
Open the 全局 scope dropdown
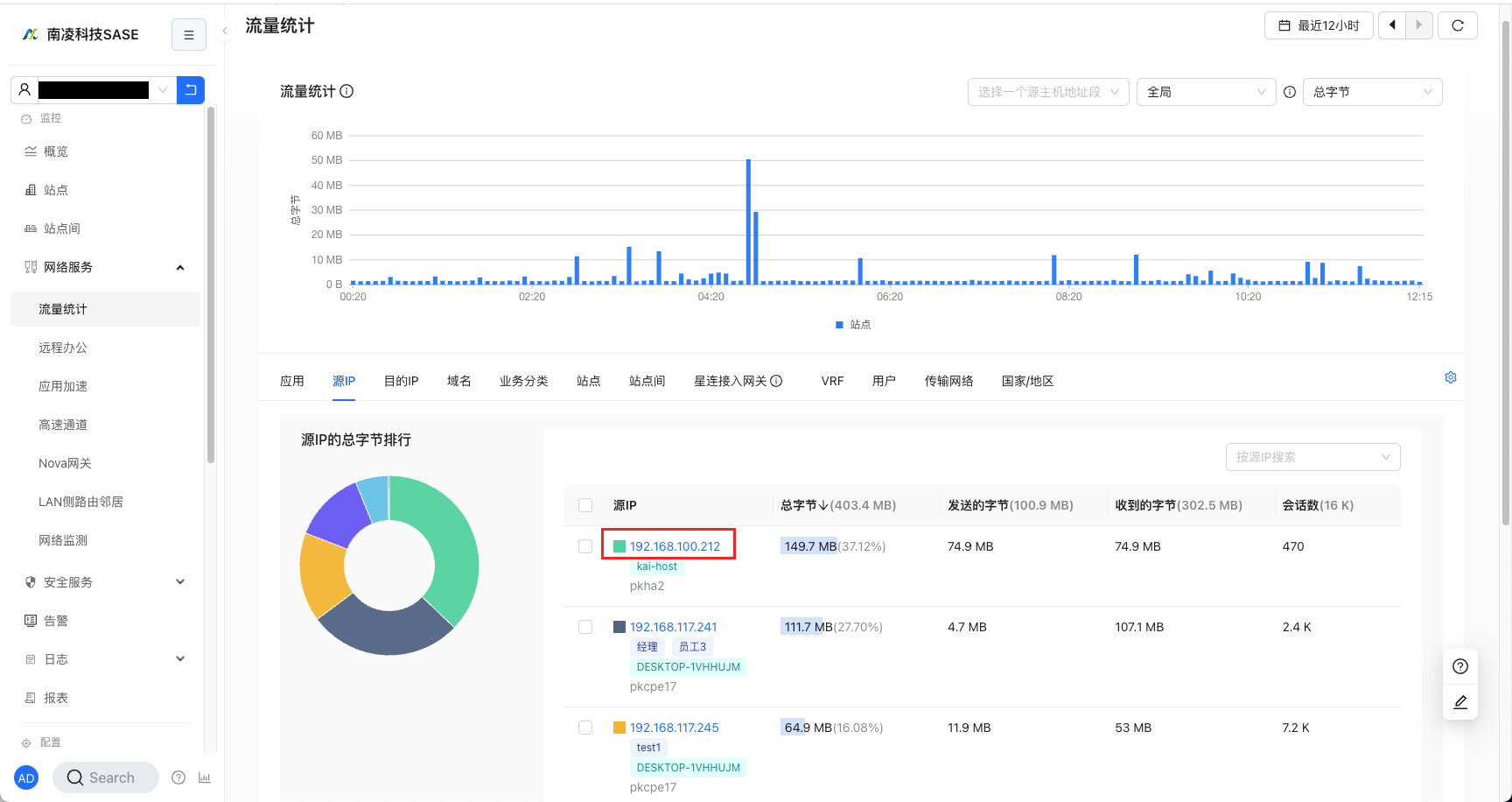[1206, 92]
